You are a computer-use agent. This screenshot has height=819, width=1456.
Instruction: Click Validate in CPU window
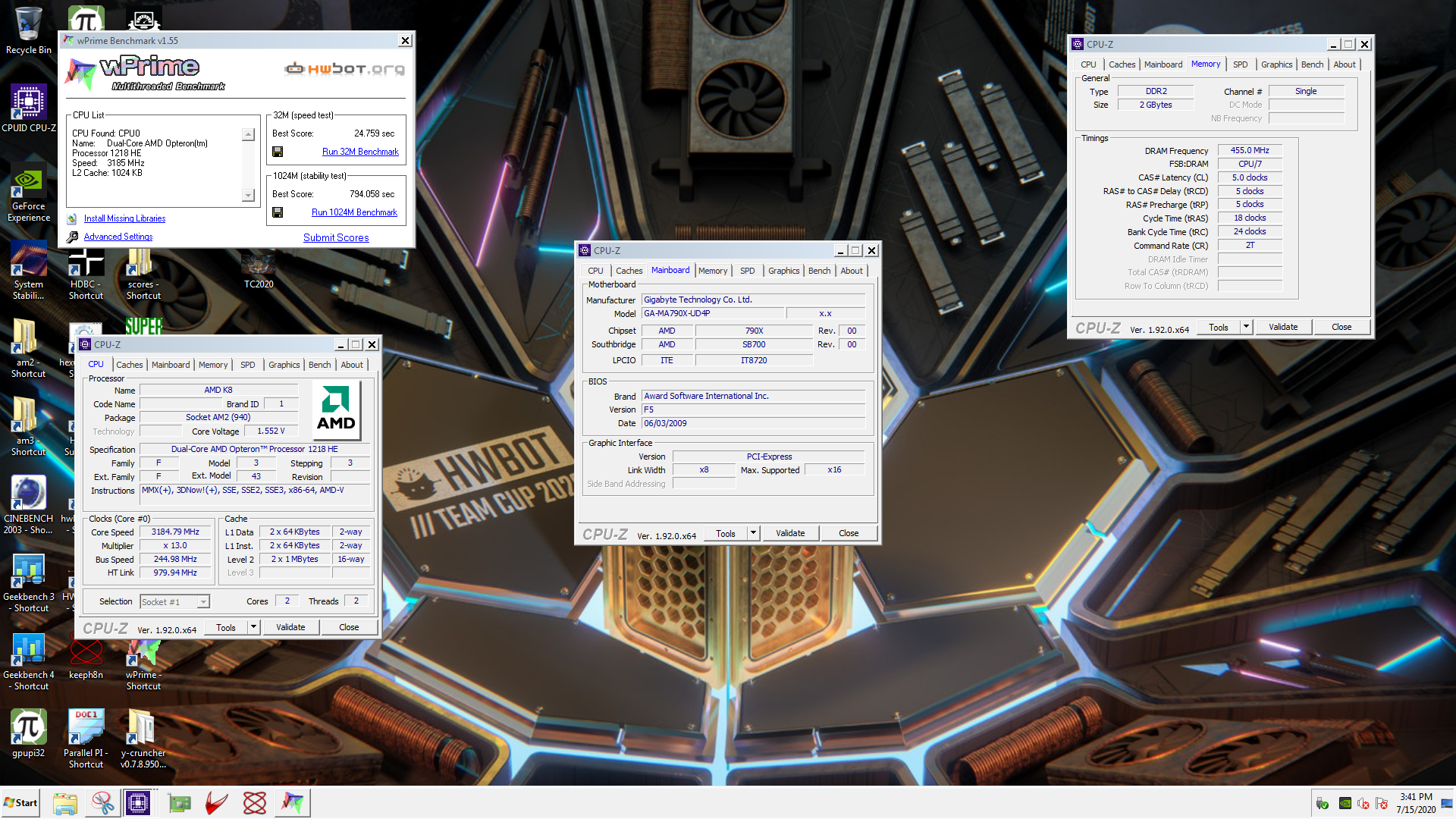pos(290,627)
